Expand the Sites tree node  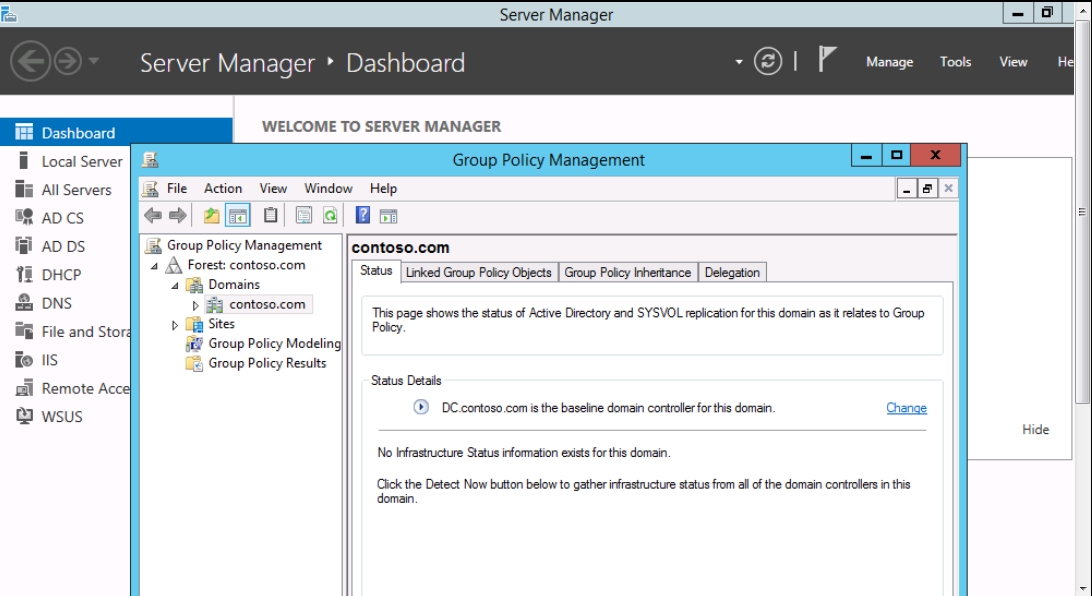pos(175,324)
